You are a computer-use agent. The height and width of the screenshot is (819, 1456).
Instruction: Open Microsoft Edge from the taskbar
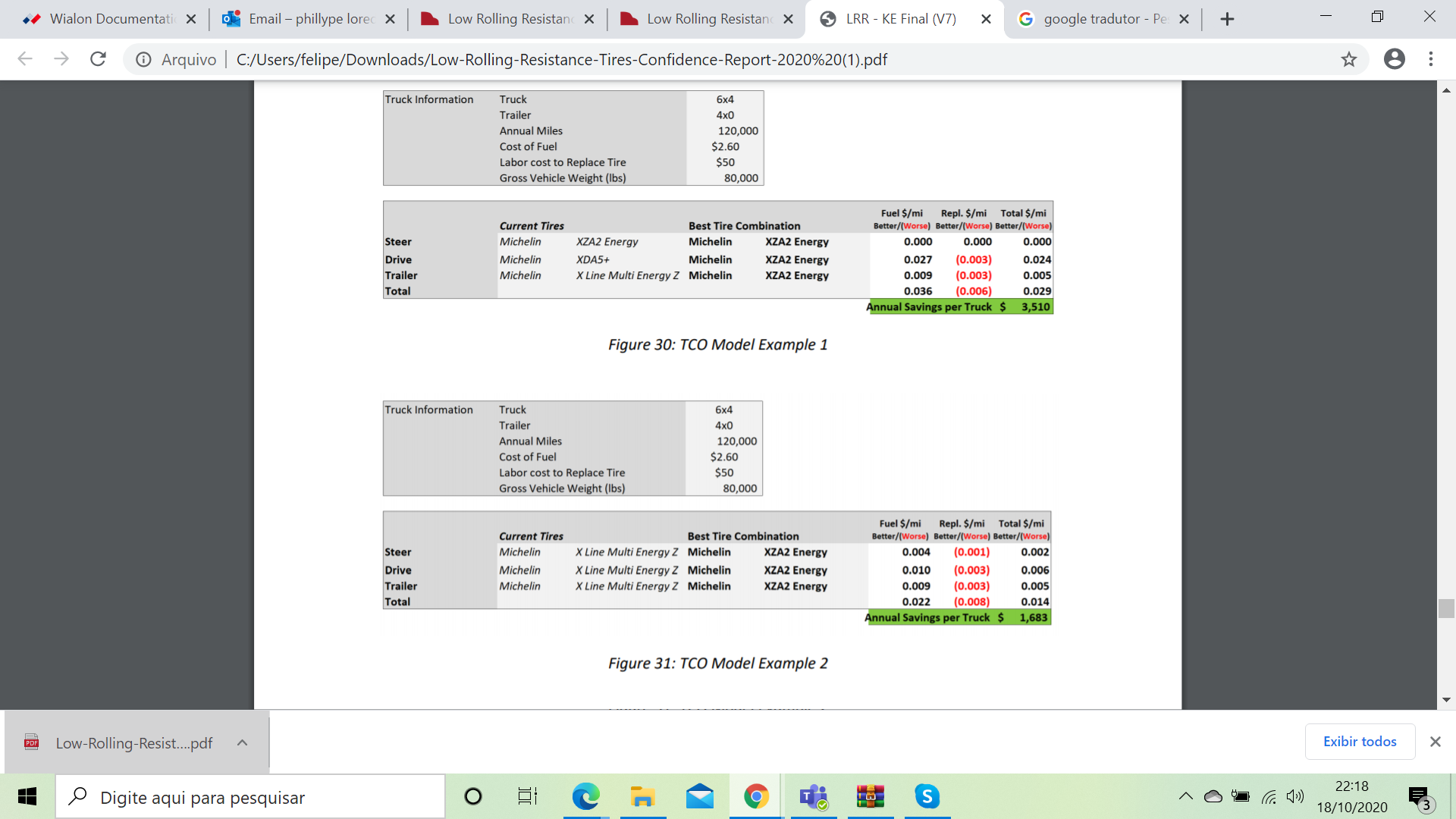point(585,796)
